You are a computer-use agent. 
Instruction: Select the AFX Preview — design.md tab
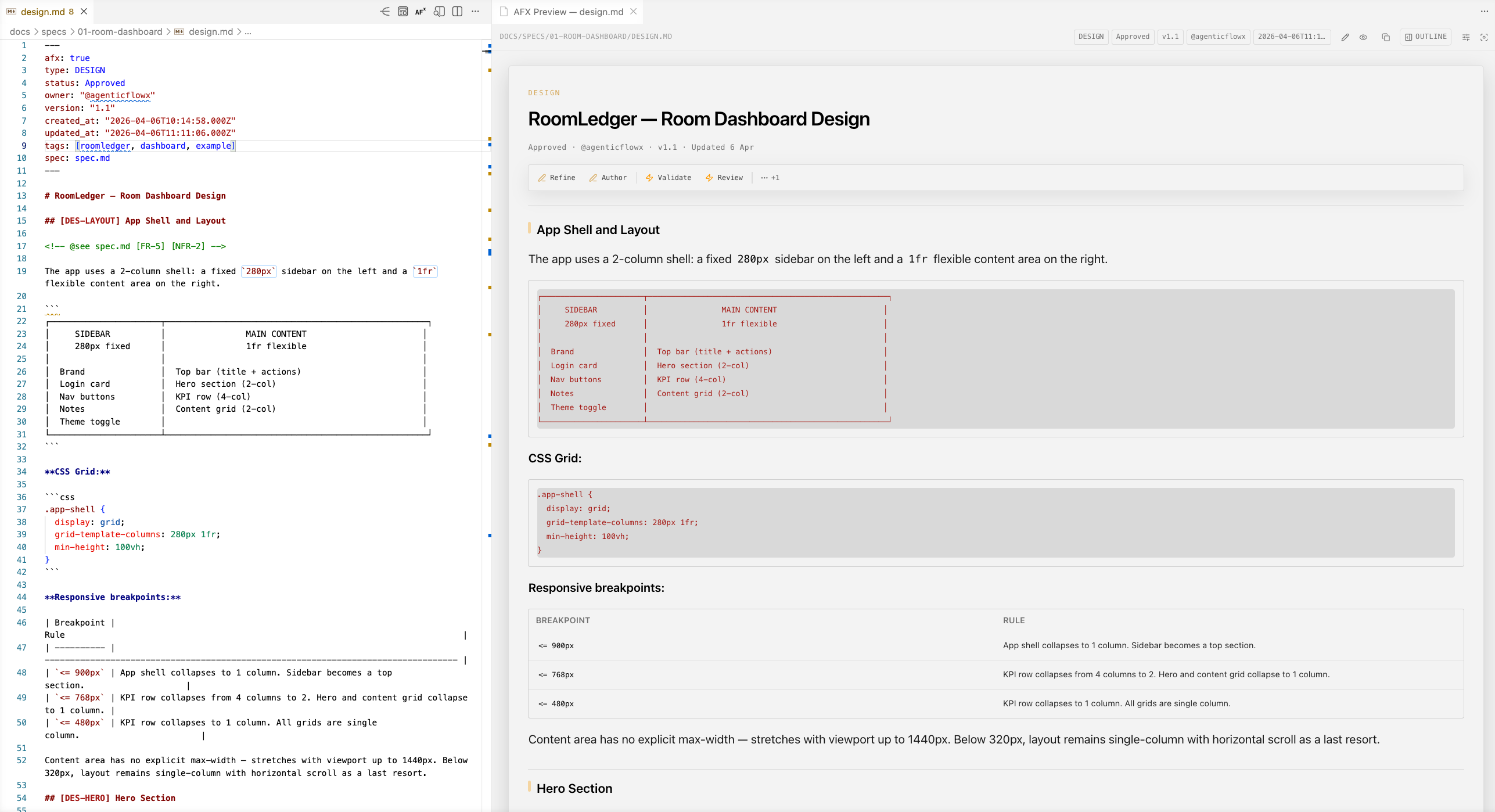coord(568,12)
